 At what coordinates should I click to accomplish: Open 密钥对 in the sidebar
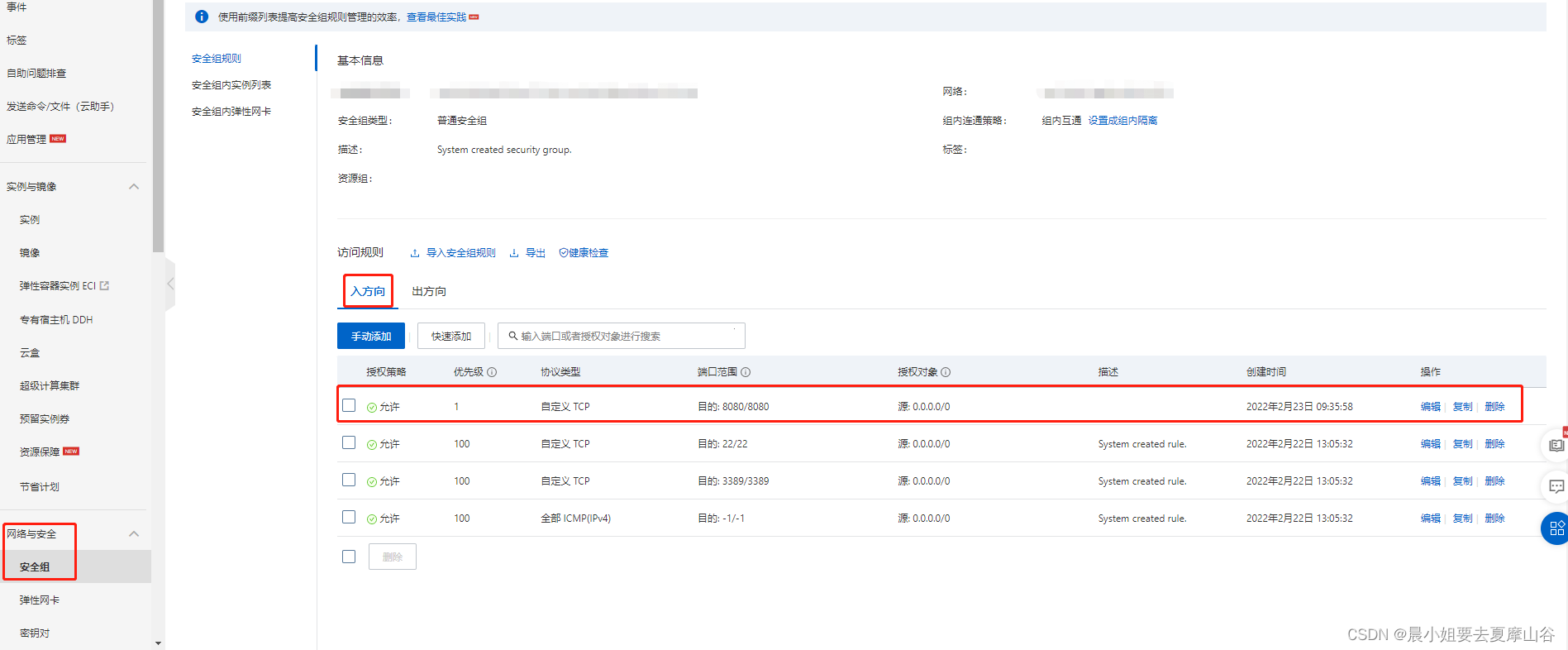(x=35, y=633)
